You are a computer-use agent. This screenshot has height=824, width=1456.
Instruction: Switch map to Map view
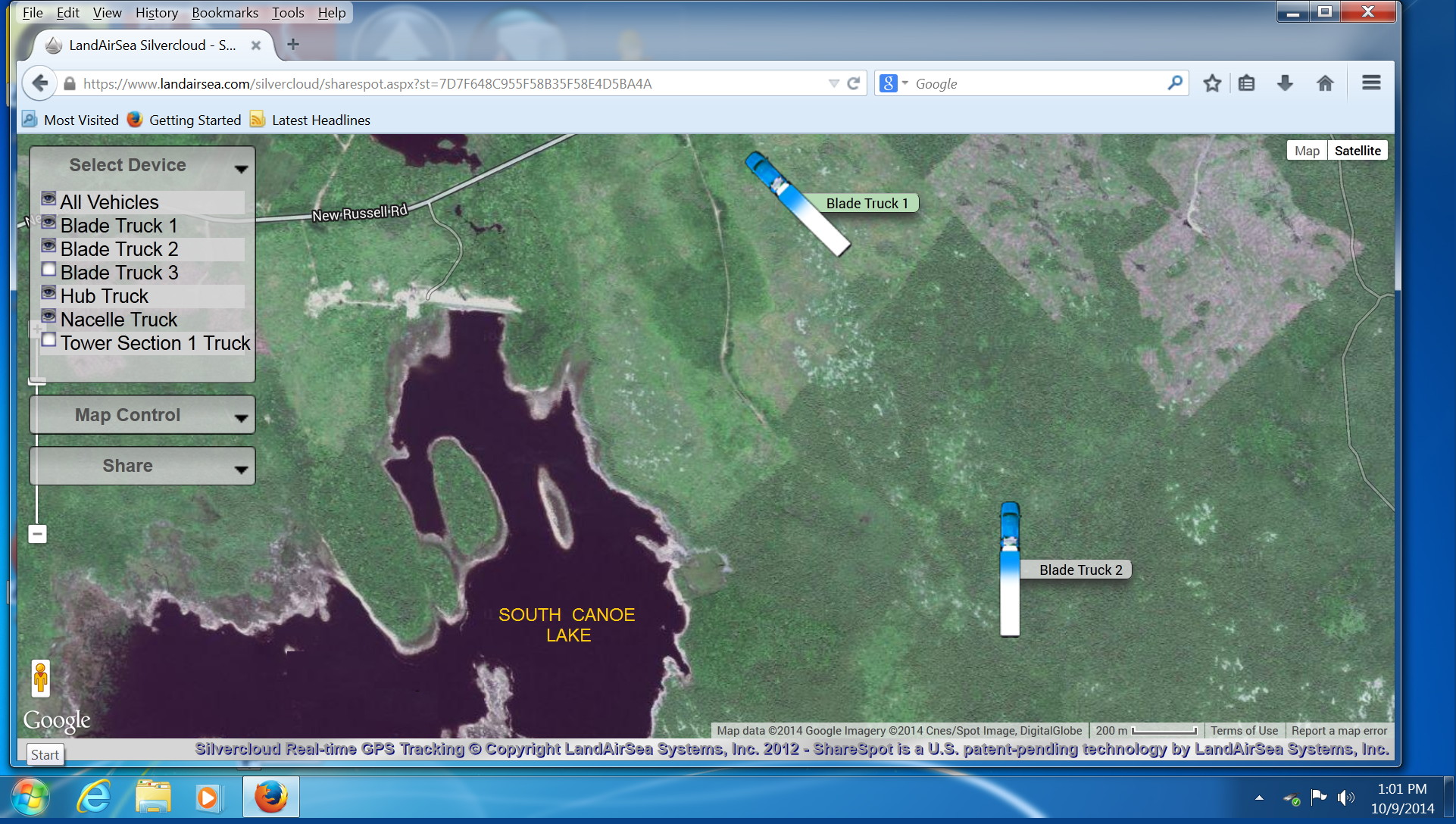[x=1307, y=151]
